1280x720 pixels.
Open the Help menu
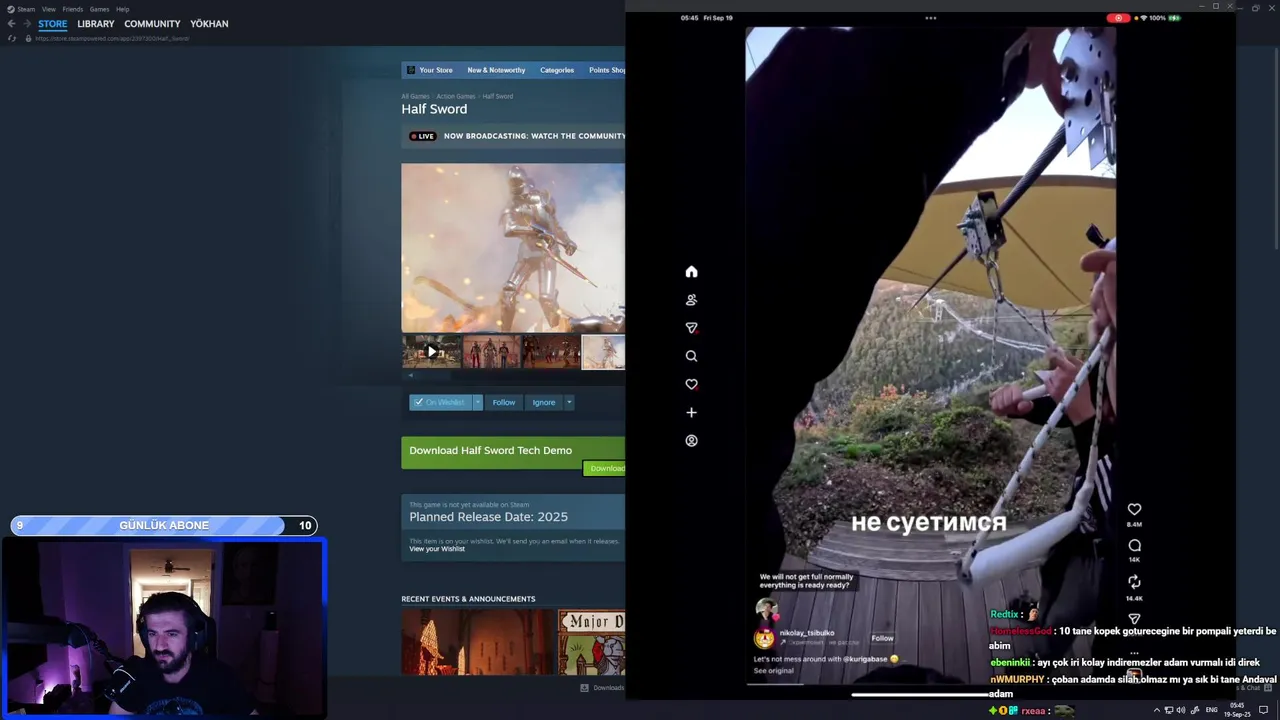click(x=122, y=9)
